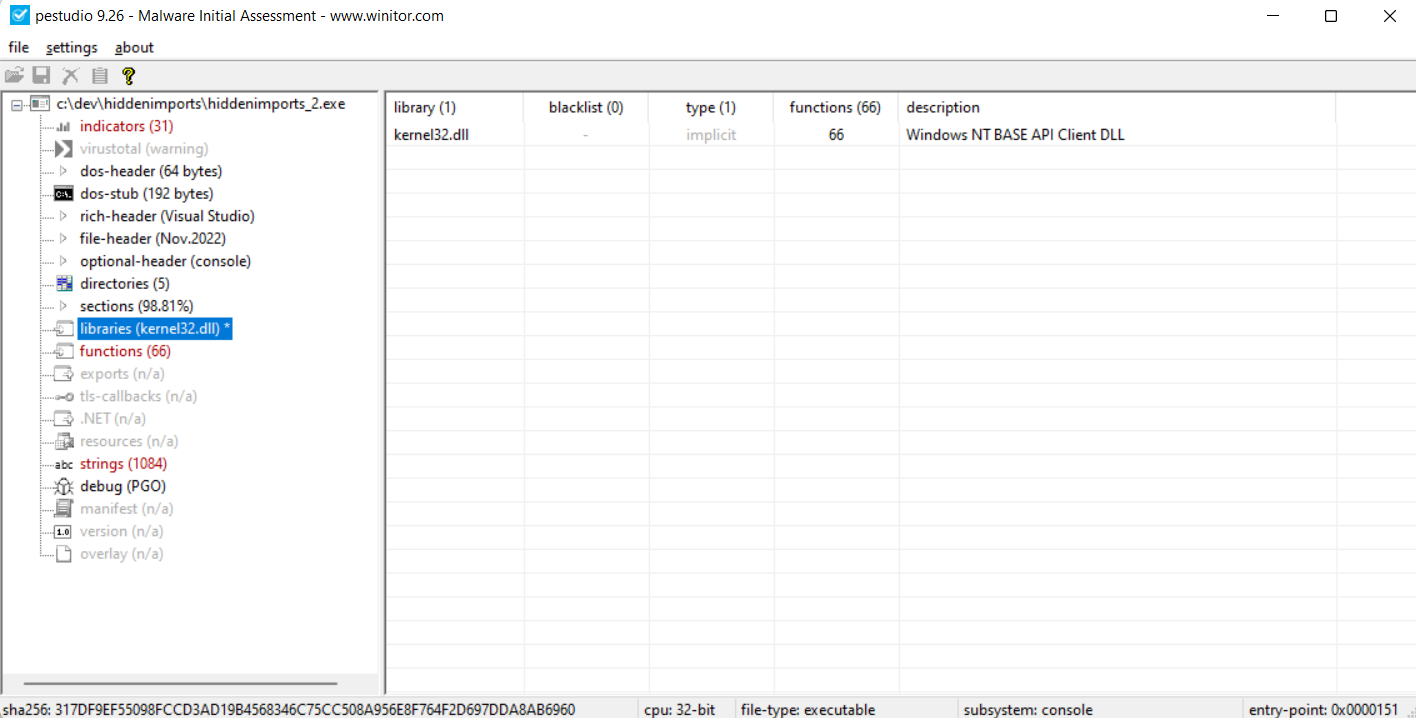The image size is (1416, 718).
Task: Click file-type: executable in status bar
Action: [x=808, y=710]
